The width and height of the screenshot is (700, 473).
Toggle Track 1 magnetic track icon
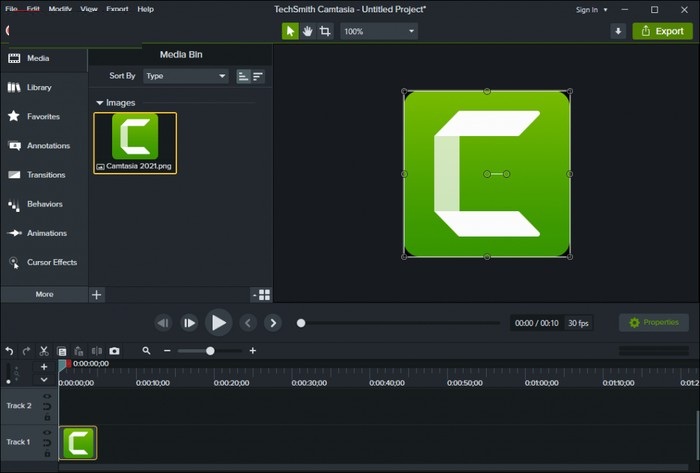47,443
